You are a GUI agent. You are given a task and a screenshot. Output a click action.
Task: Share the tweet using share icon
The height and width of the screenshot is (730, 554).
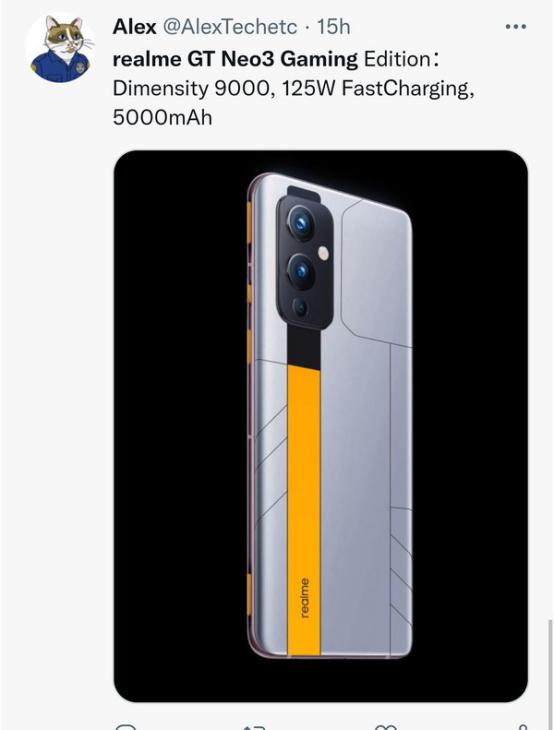522,726
